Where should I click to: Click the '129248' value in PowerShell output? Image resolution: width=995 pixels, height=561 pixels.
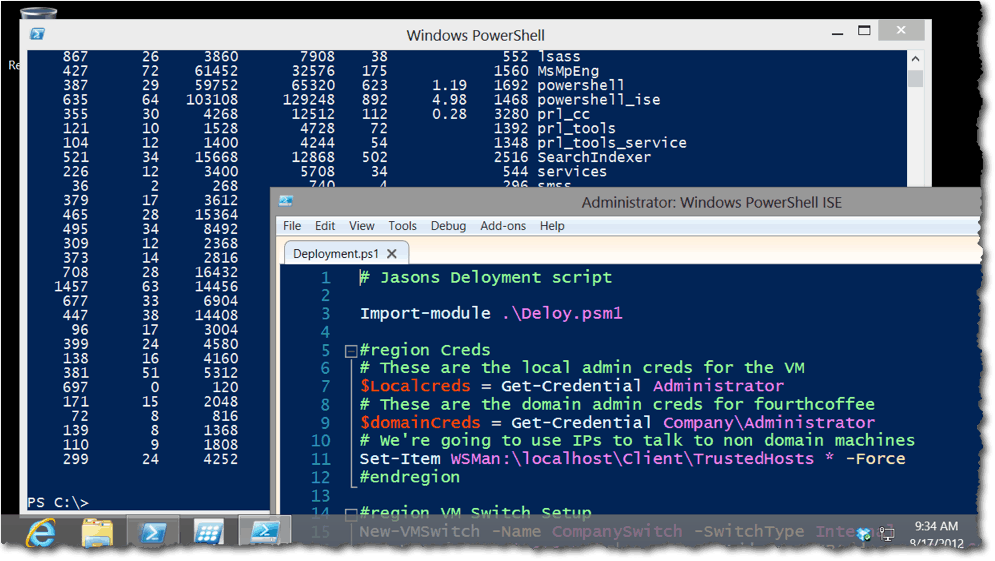tap(308, 100)
